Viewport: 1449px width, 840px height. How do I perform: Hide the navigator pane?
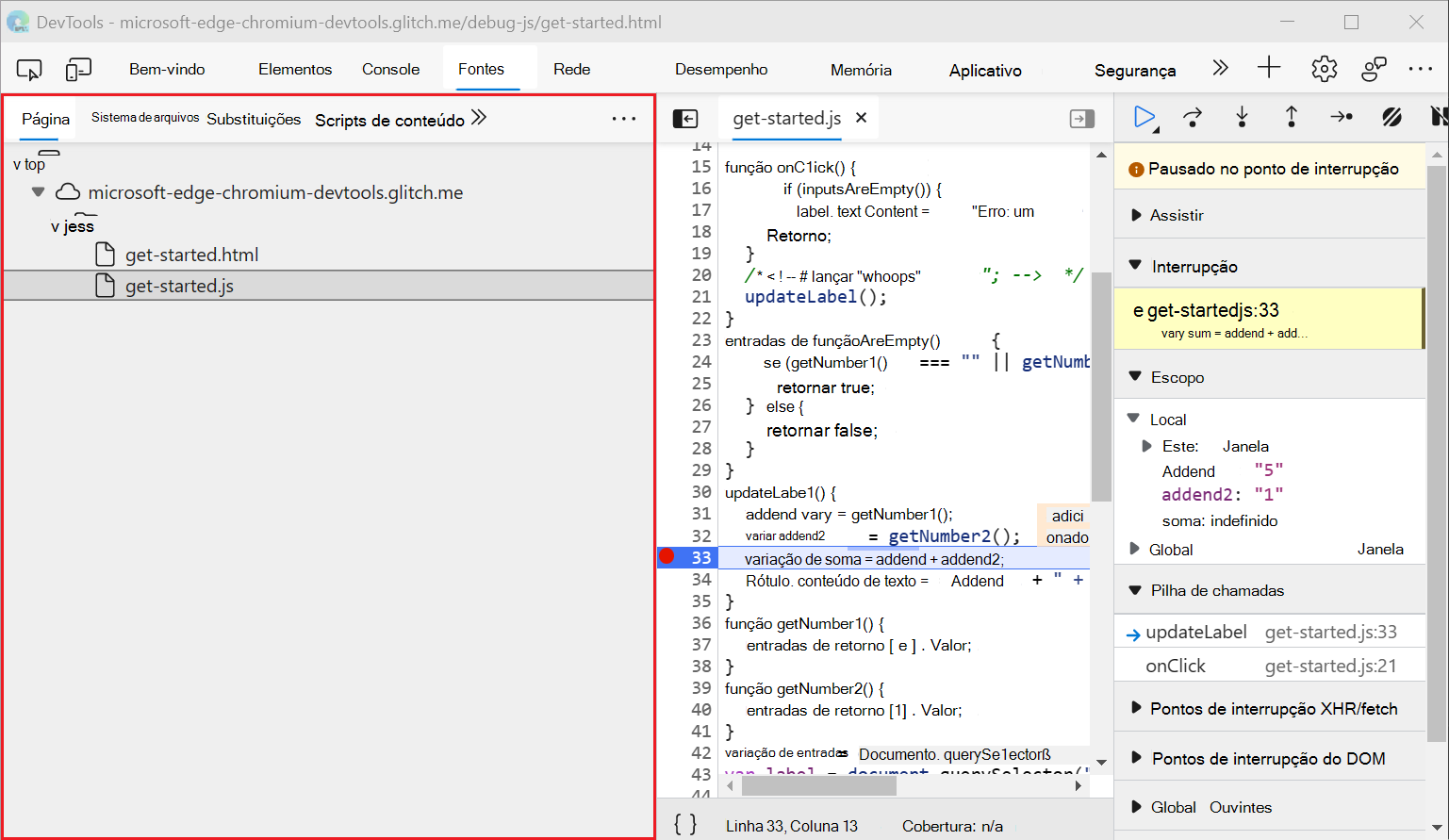[x=685, y=118]
